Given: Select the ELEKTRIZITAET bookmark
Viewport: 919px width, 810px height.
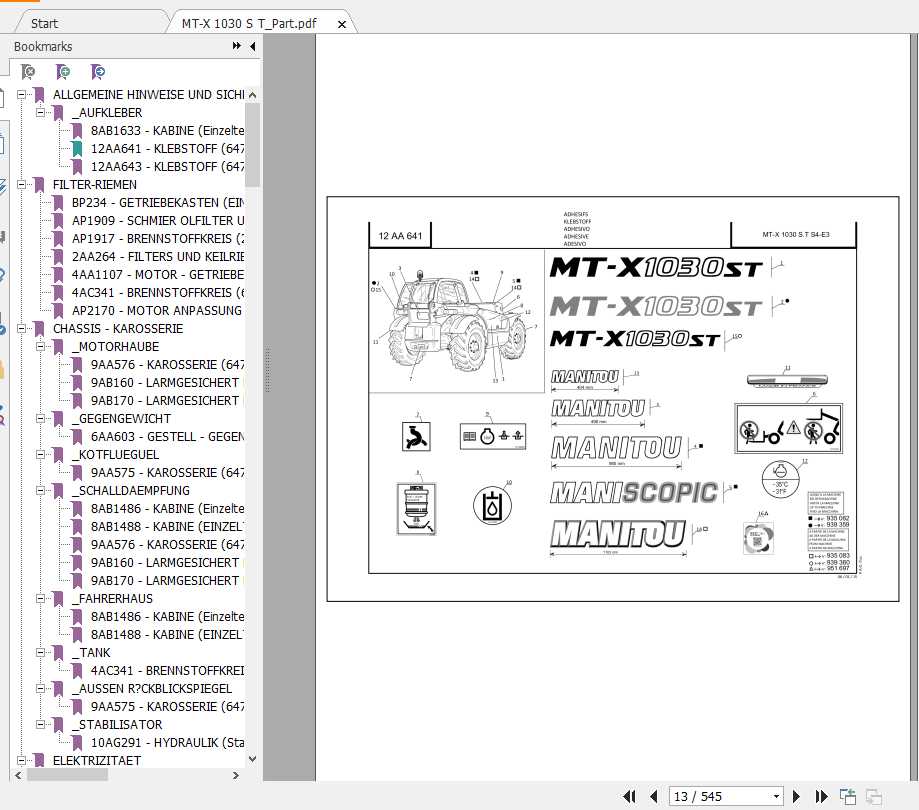Looking at the screenshot, I should (x=96, y=761).
